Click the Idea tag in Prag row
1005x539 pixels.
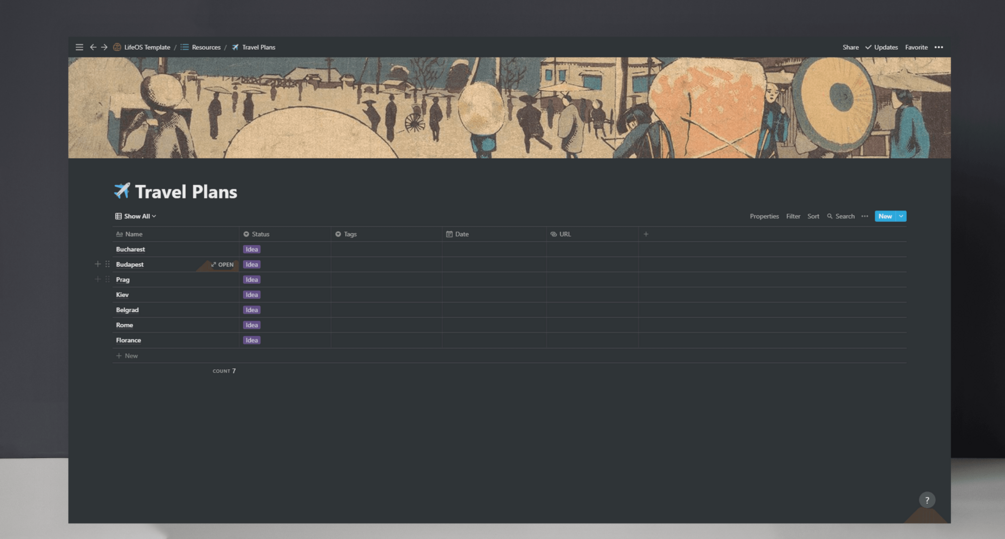click(x=251, y=280)
